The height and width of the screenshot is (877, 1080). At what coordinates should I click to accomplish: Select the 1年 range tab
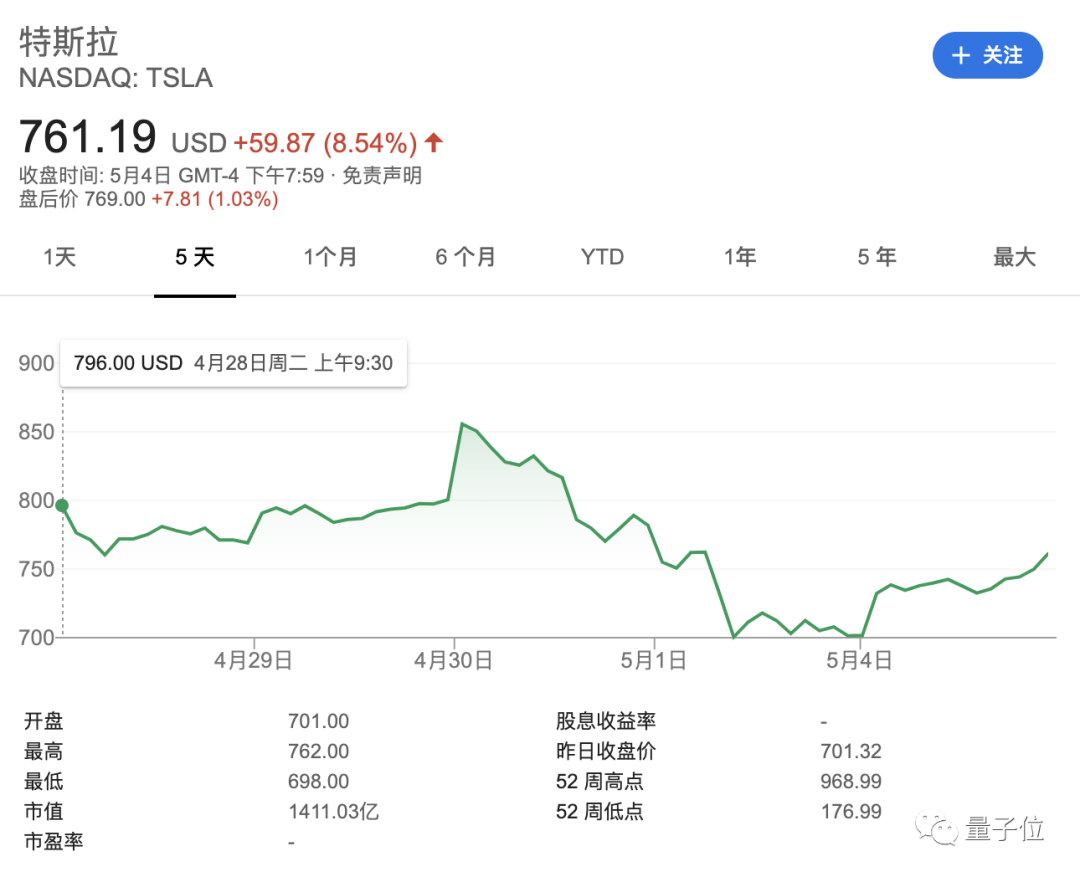point(740,258)
